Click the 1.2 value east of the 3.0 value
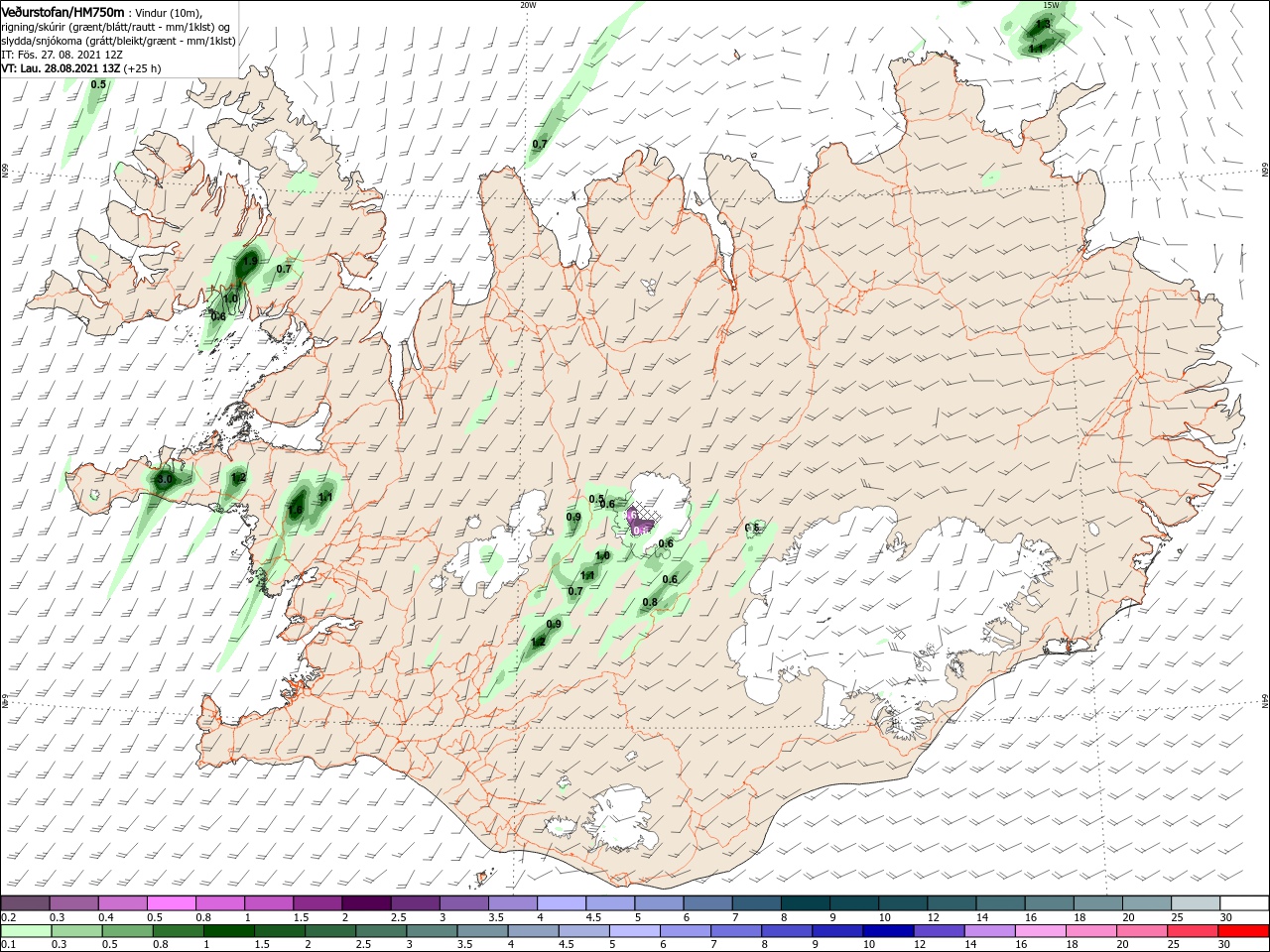1270x952 pixels. 238,478
